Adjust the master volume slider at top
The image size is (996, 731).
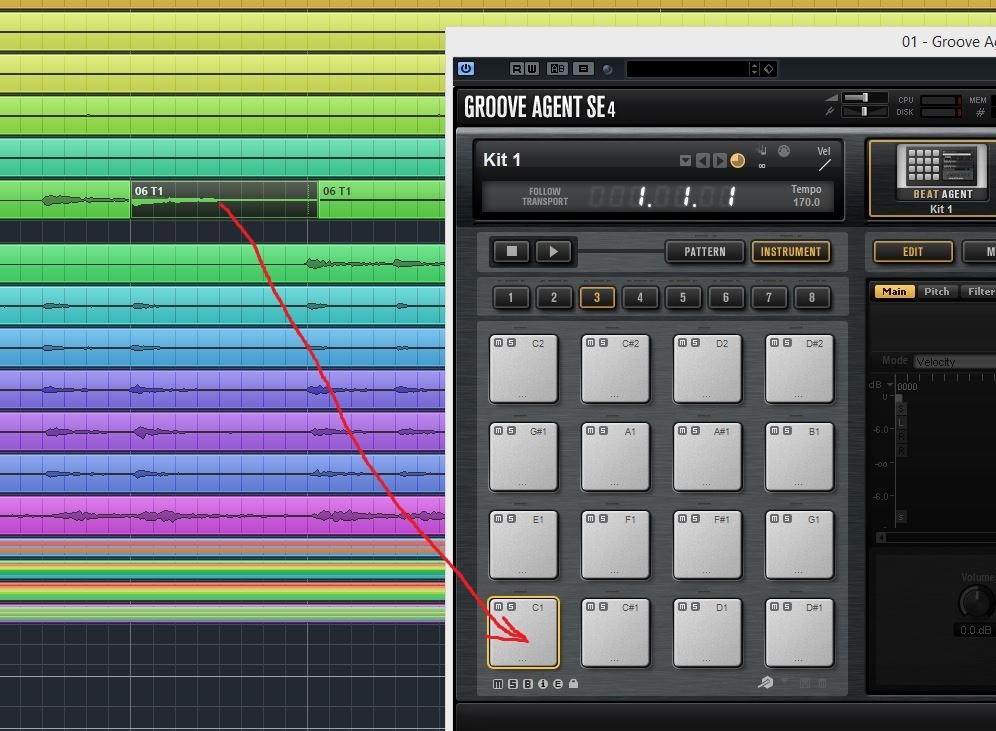click(863, 97)
